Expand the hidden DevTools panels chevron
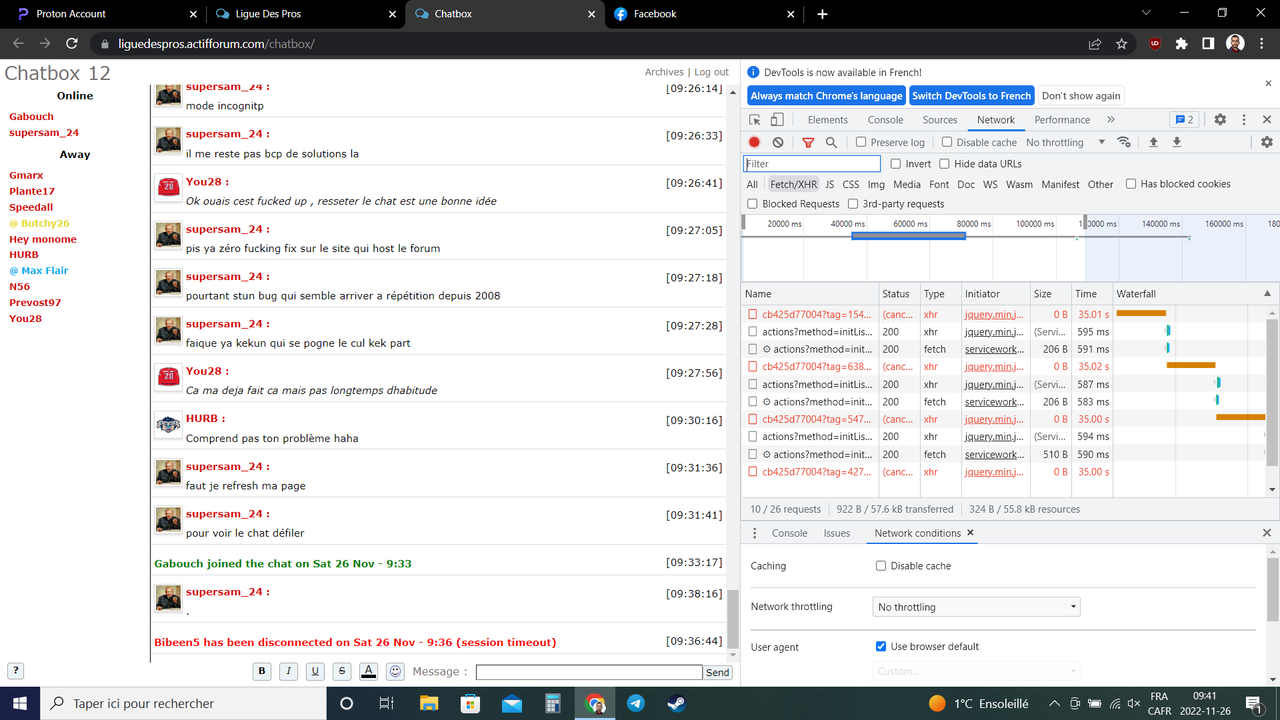The height and width of the screenshot is (720, 1280). coord(1111,119)
